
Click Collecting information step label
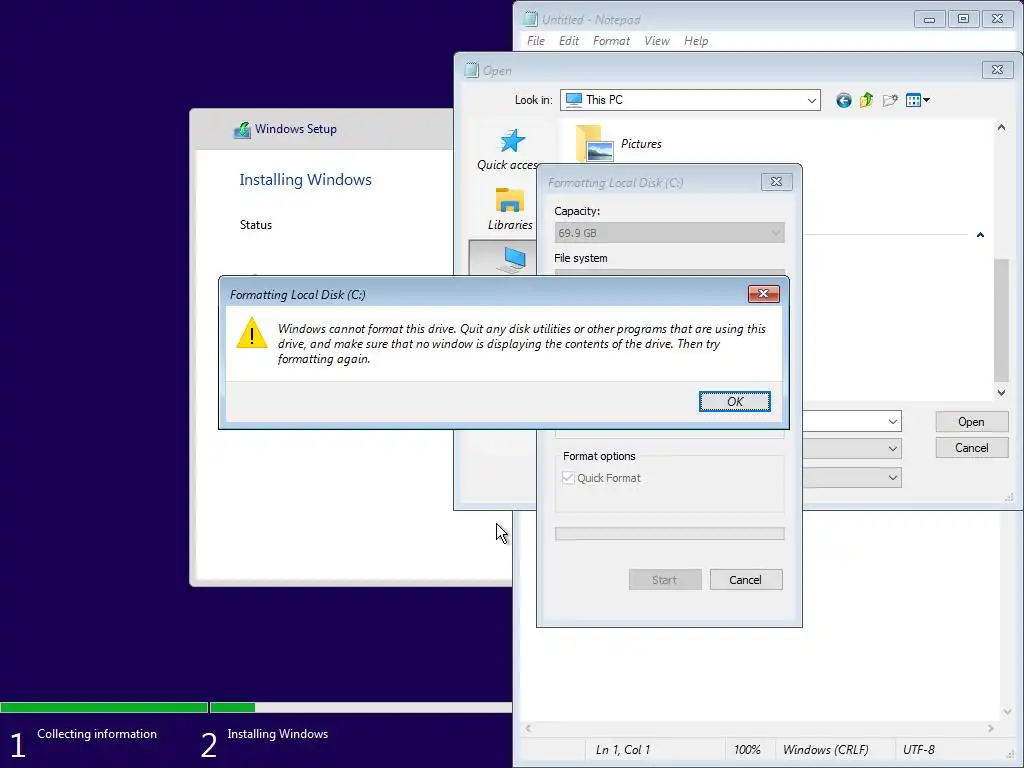pos(97,734)
